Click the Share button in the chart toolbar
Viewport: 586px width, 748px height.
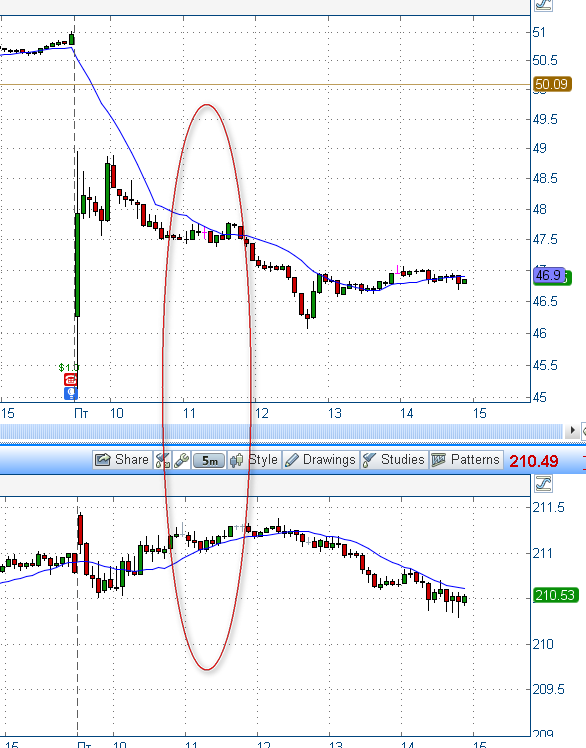[x=123, y=460]
